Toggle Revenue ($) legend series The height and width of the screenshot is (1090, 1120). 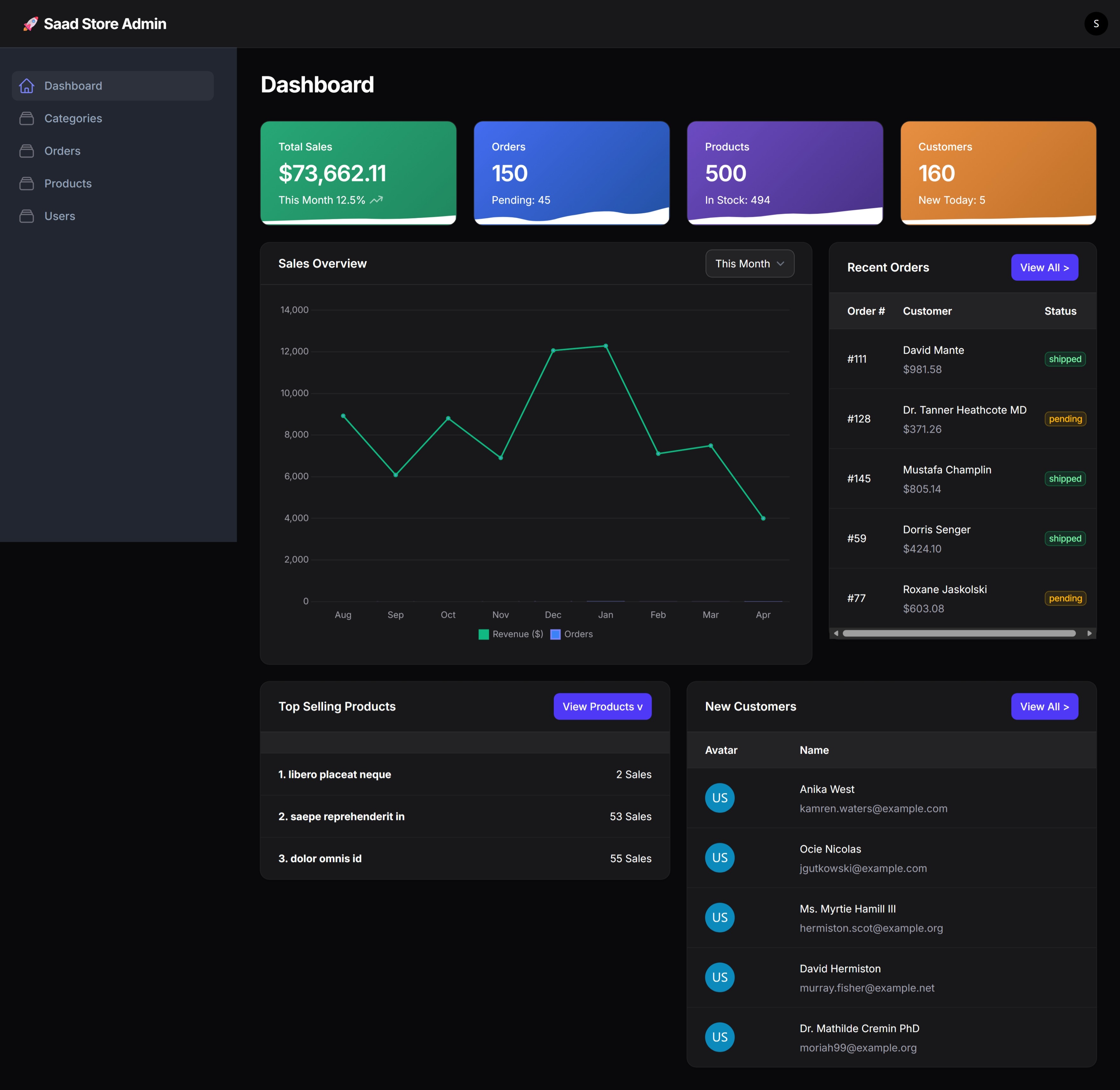[x=511, y=634]
